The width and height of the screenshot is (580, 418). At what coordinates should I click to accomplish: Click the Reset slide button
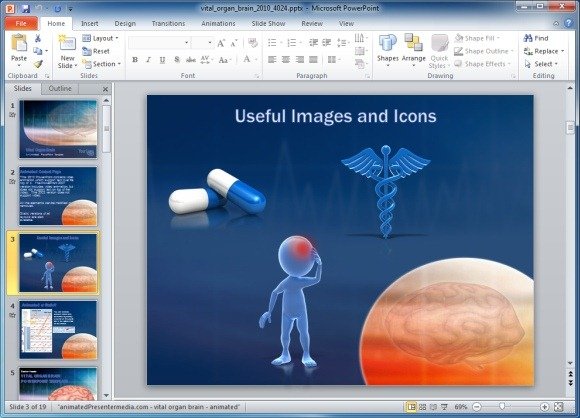click(96, 51)
